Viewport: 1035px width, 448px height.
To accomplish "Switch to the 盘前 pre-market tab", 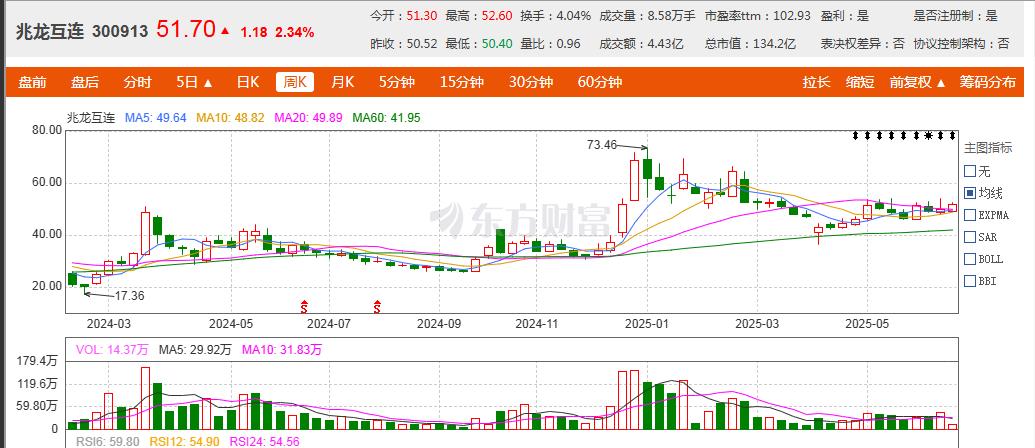I will click(x=32, y=82).
